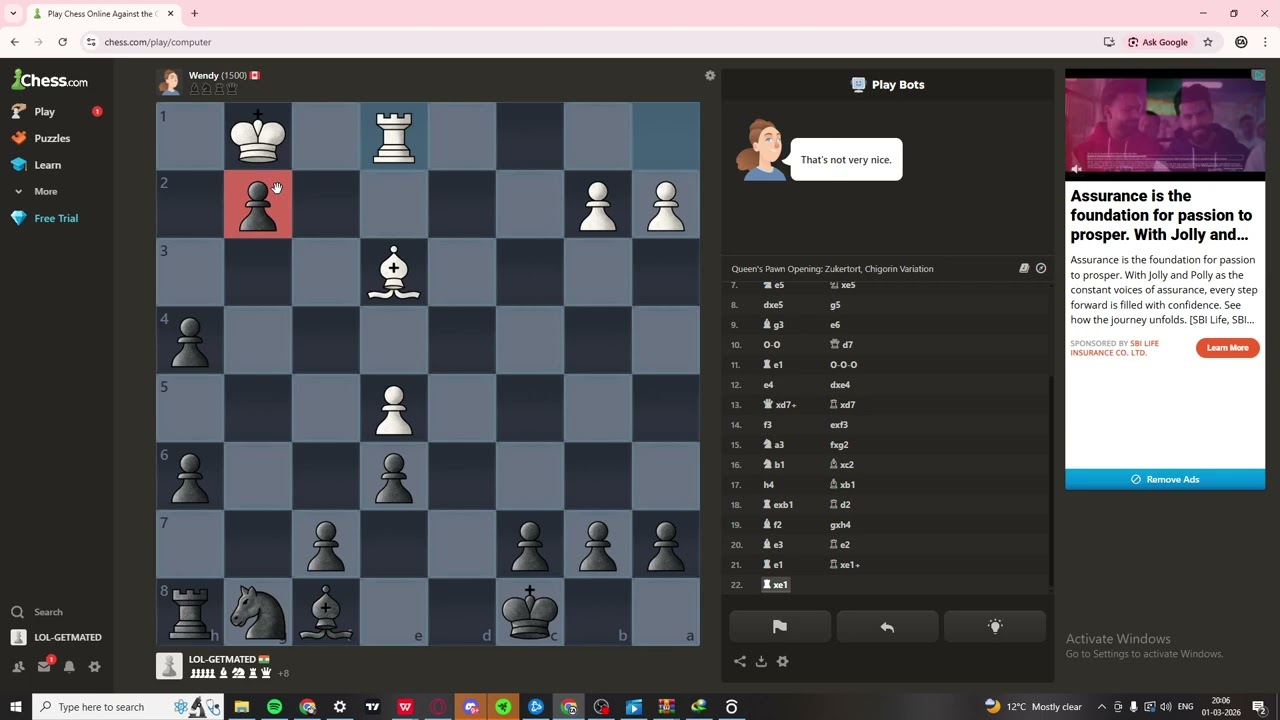The image size is (1280, 720).
Task: Jump to black move gxh4
Action: tap(840, 525)
